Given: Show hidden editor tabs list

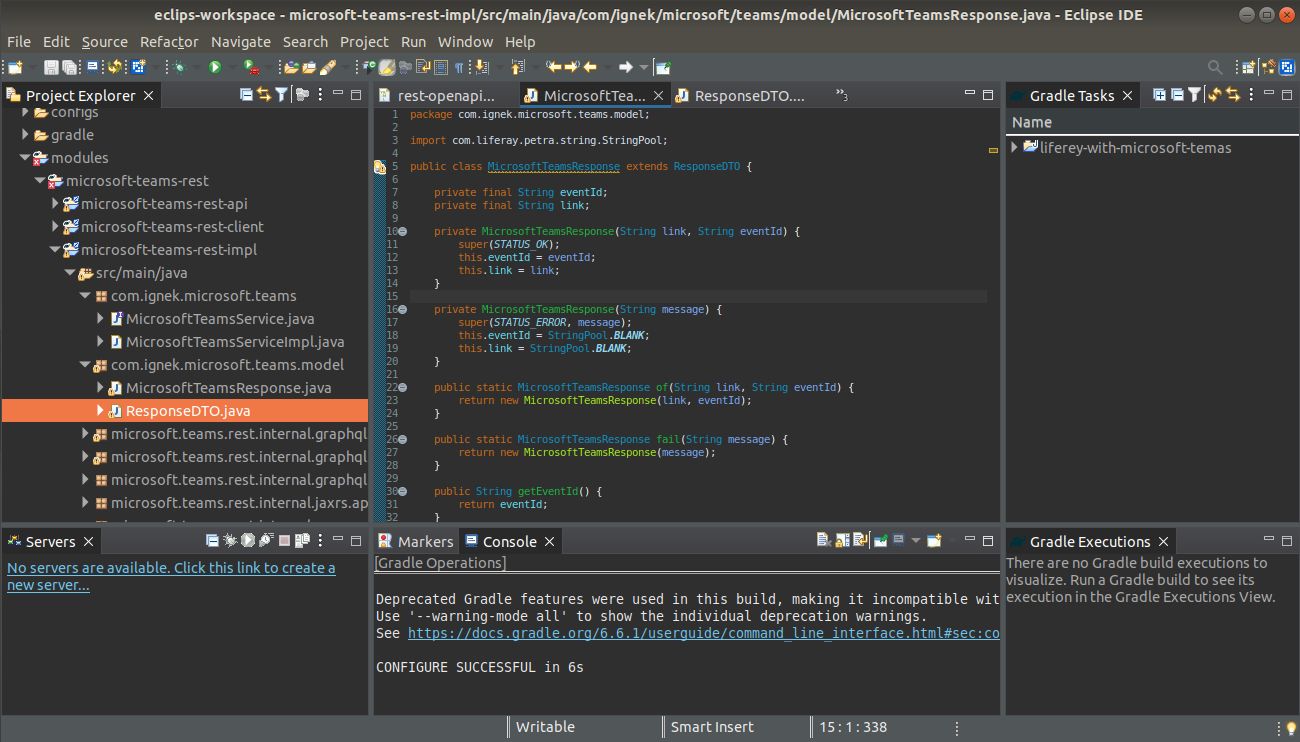Looking at the screenshot, I should (841, 95).
